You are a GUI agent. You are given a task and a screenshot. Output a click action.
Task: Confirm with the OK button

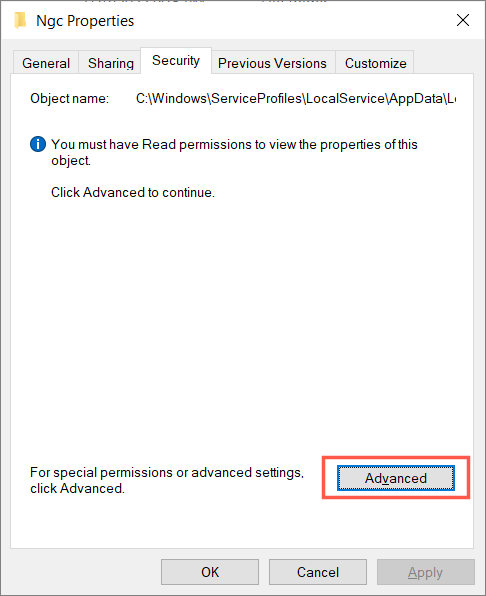coord(210,572)
